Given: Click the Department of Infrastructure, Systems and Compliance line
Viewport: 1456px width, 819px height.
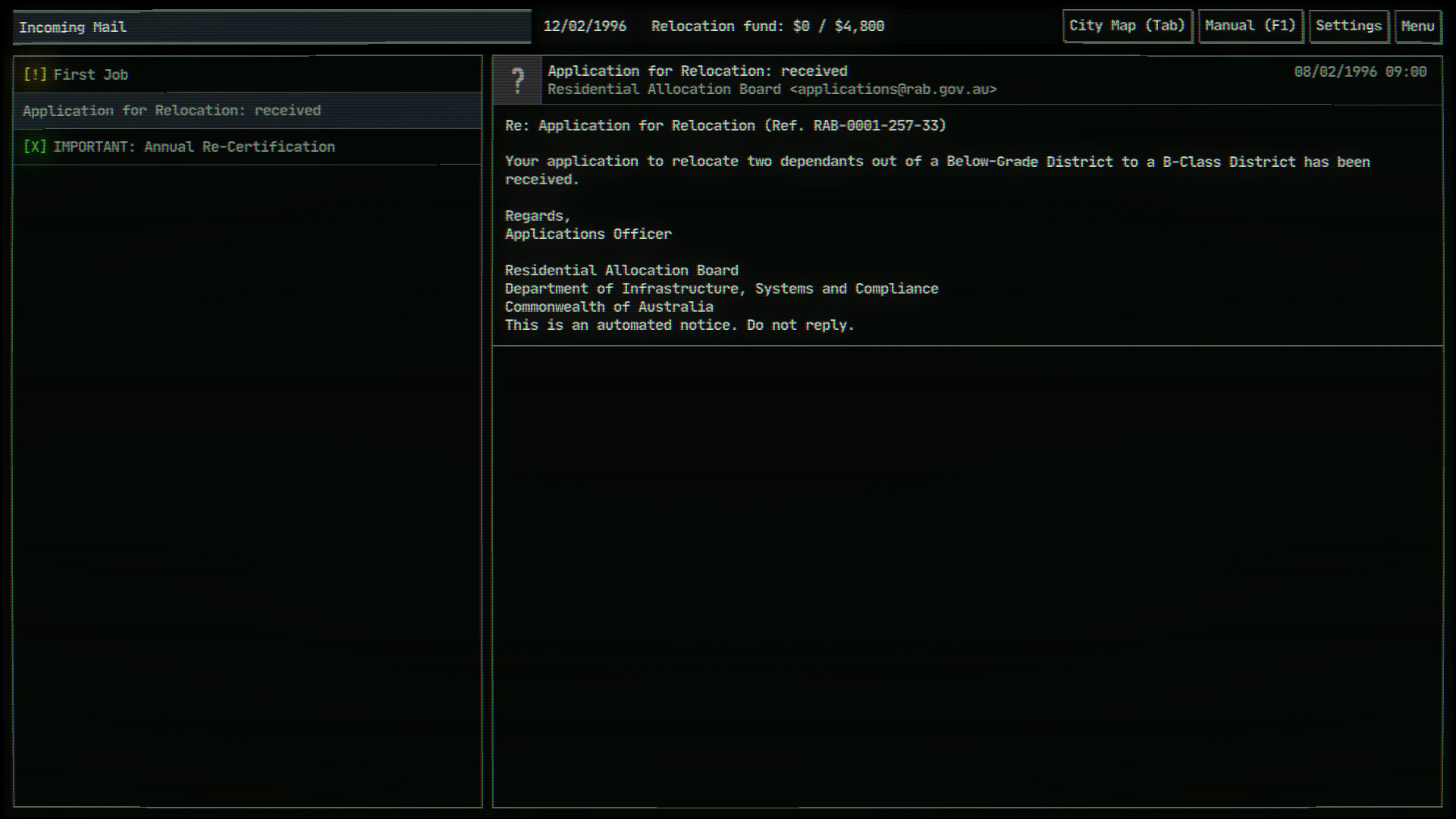Looking at the screenshot, I should pyautogui.click(x=722, y=289).
